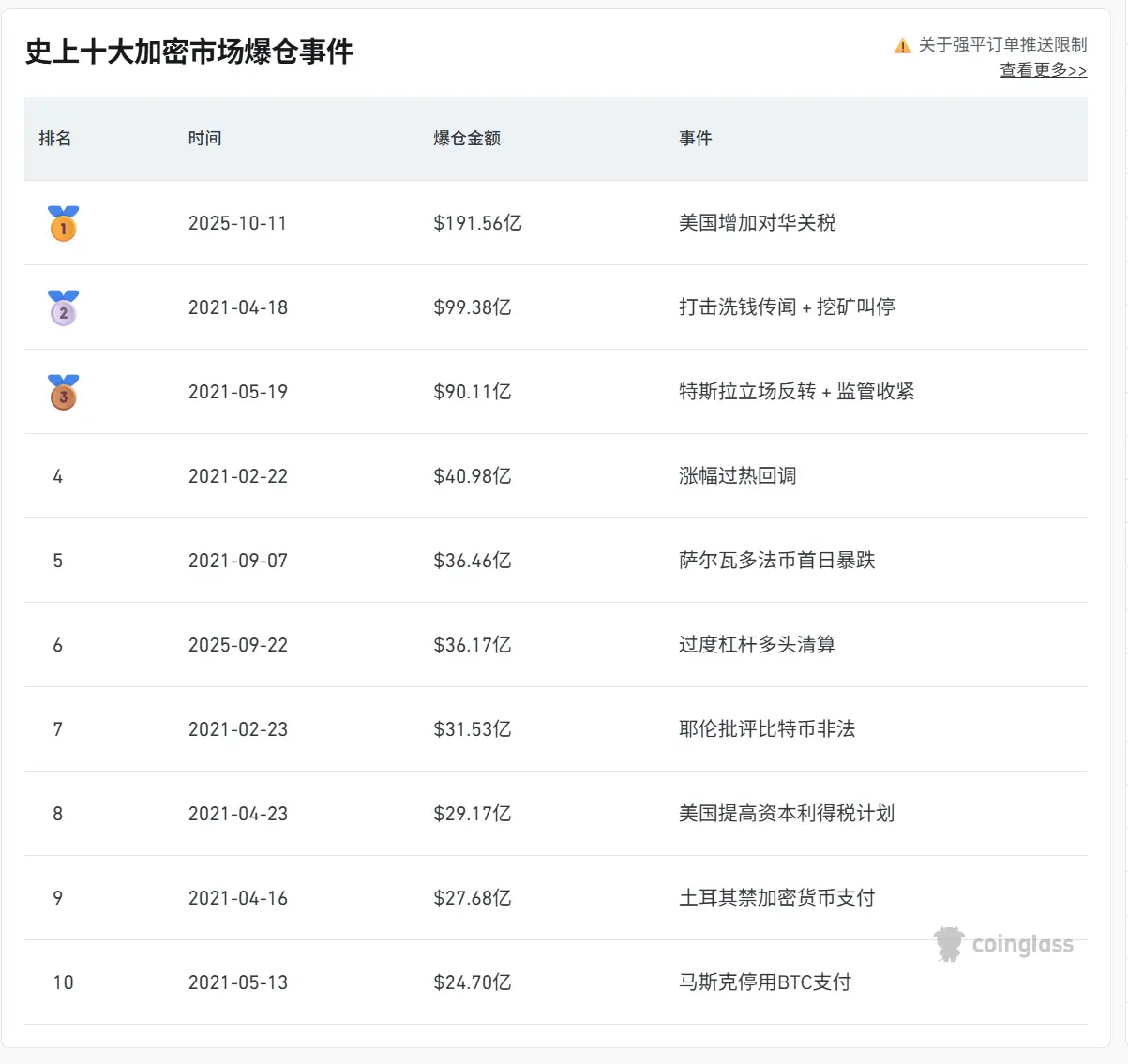Click the gold rank 1 medal icon
Viewport: 1128px width, 1064px height.
[x=64, y=223]
